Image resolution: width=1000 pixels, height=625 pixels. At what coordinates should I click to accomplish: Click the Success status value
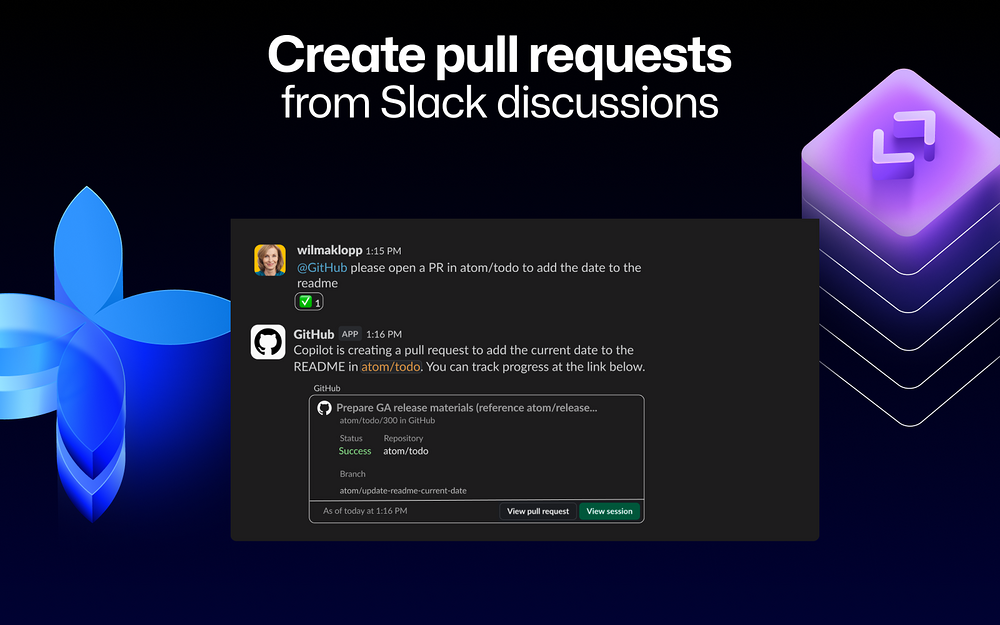[355, 451]
